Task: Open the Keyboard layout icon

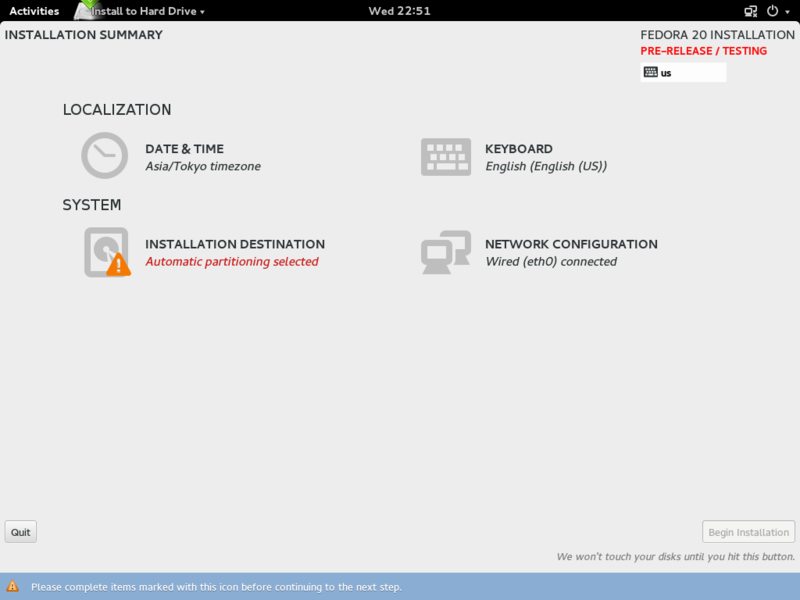Action: coord(446,157)
